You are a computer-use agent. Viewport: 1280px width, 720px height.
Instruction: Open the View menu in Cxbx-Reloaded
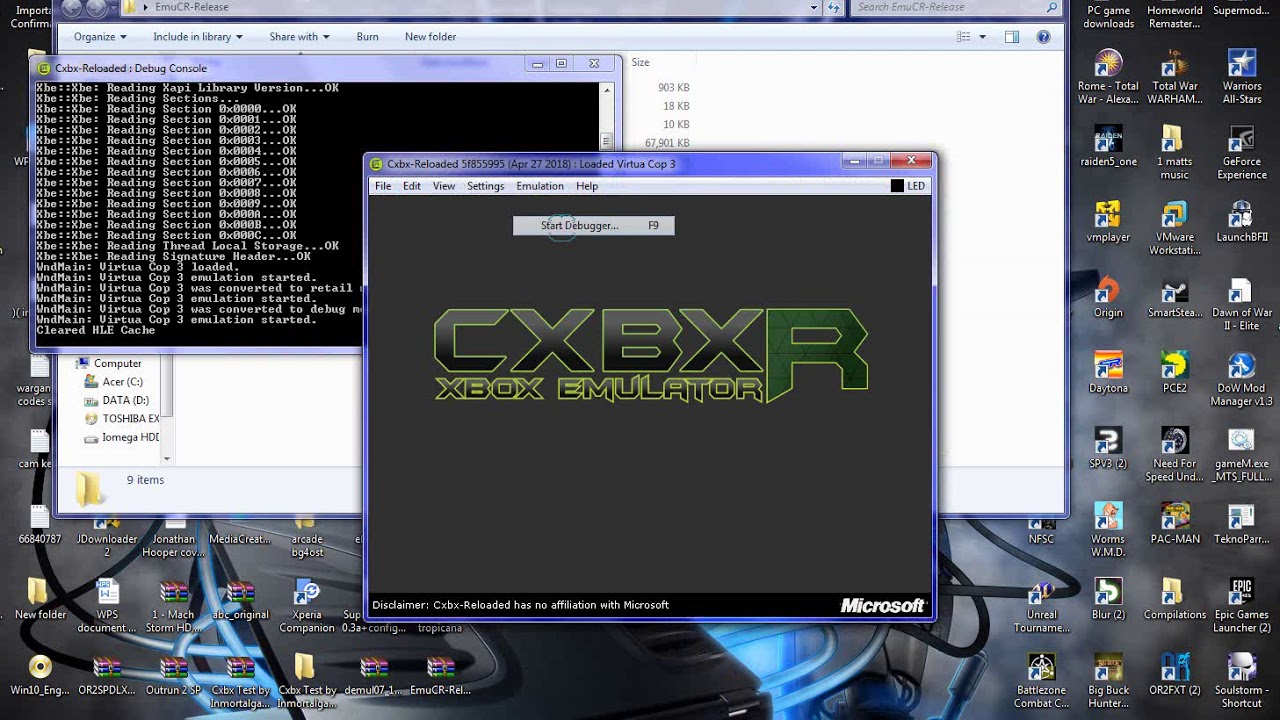(x=444, y=186)
